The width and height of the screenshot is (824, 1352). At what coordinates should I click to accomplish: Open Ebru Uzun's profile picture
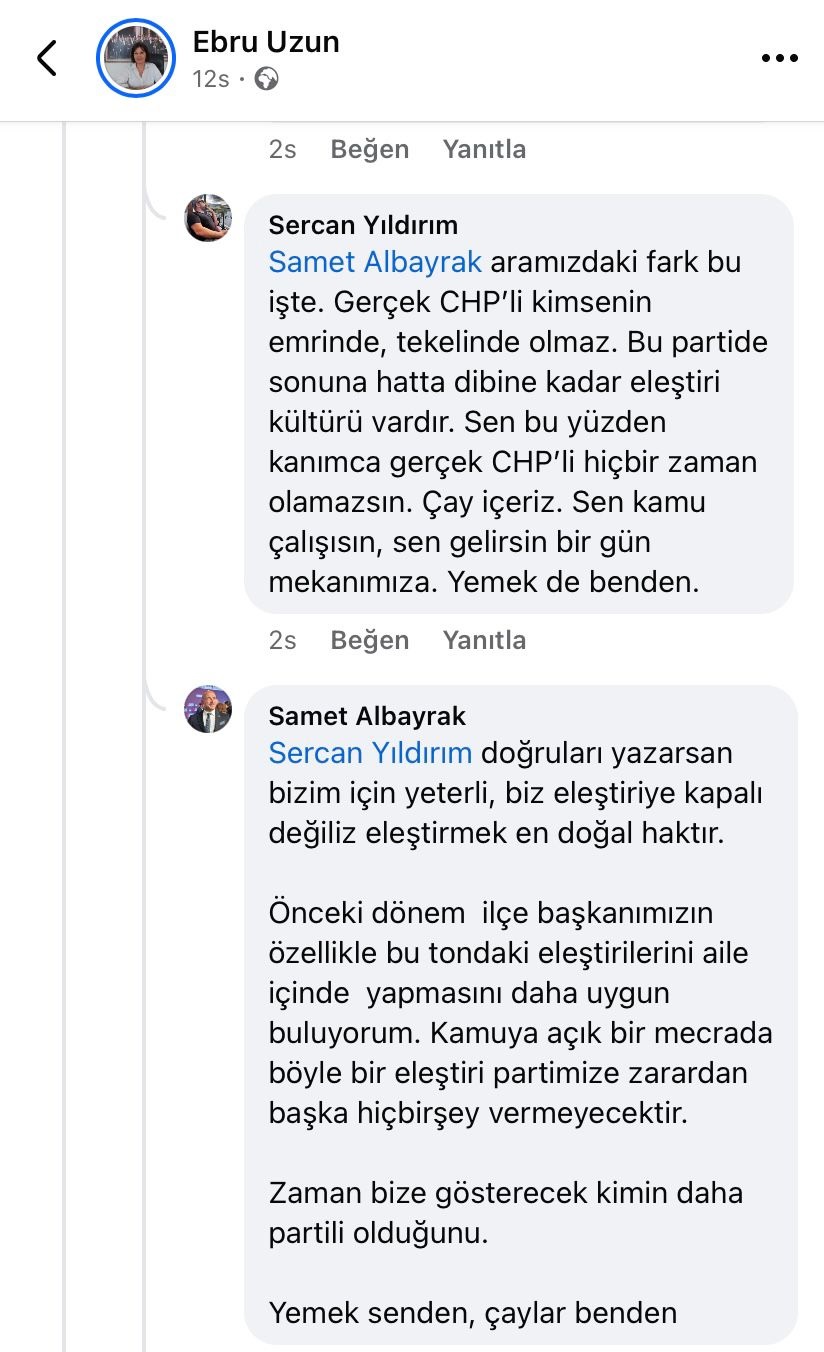pos(136,59)
